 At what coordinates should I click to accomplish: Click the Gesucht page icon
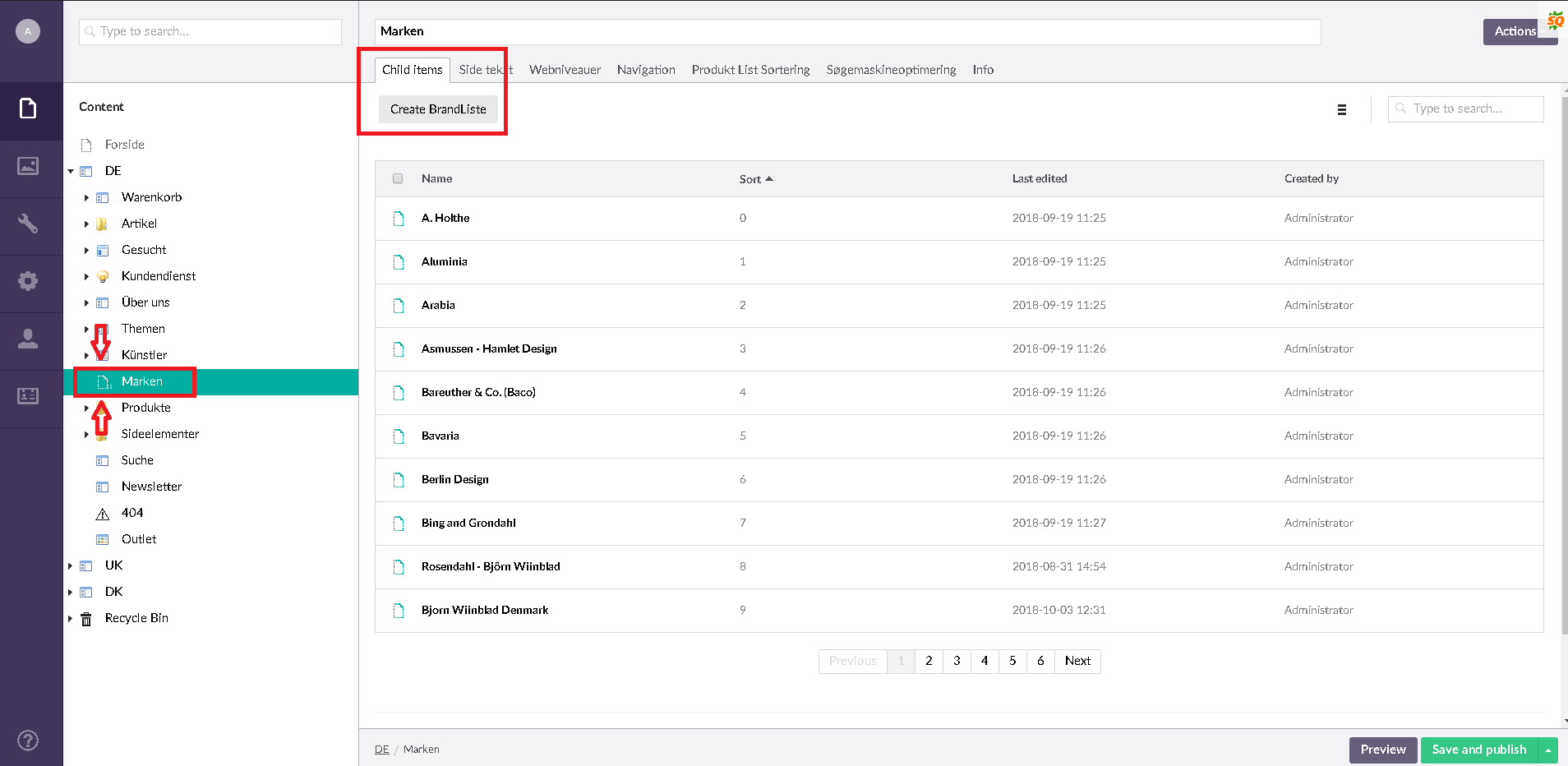tap(103, 251)
